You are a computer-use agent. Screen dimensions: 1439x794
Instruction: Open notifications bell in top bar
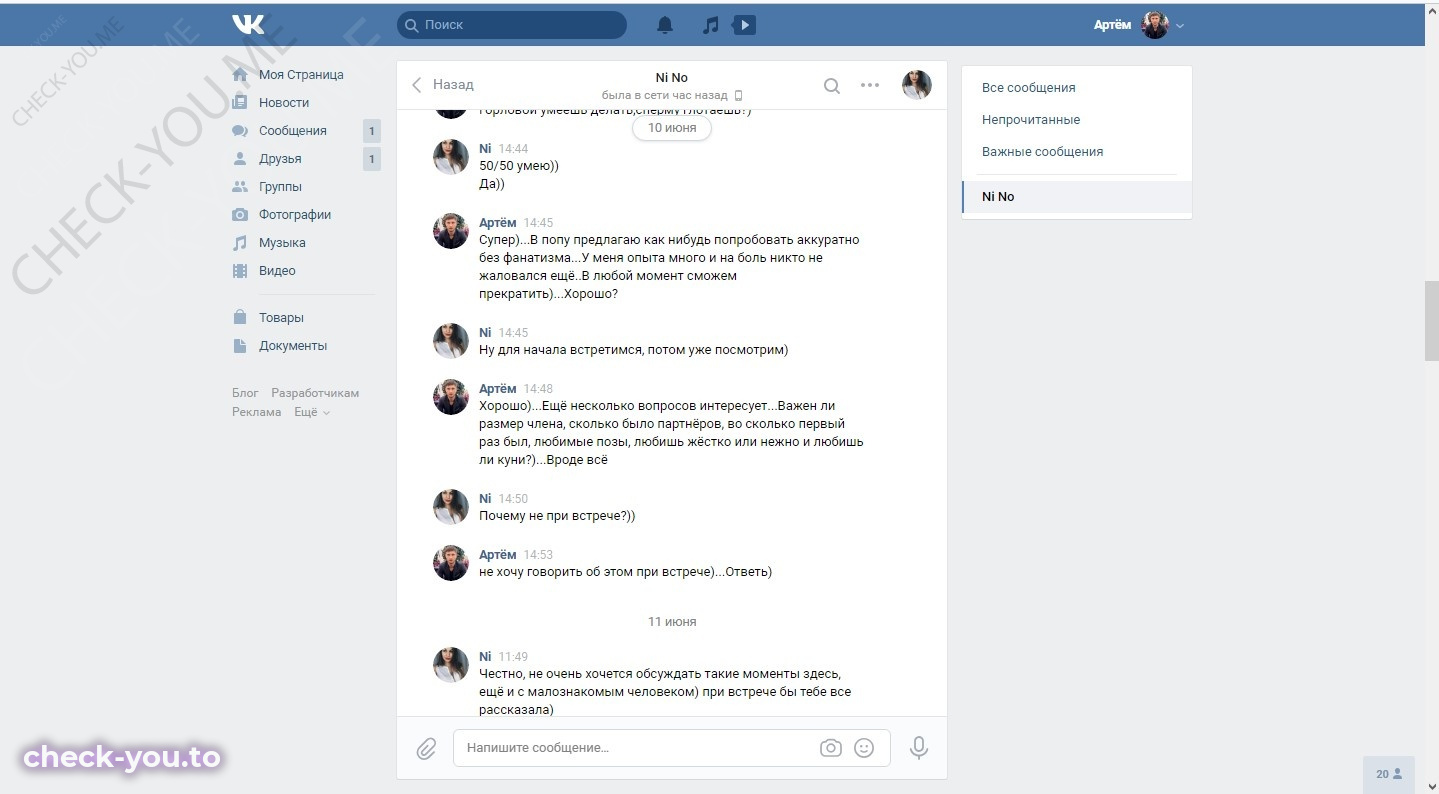tap(665, 25)
